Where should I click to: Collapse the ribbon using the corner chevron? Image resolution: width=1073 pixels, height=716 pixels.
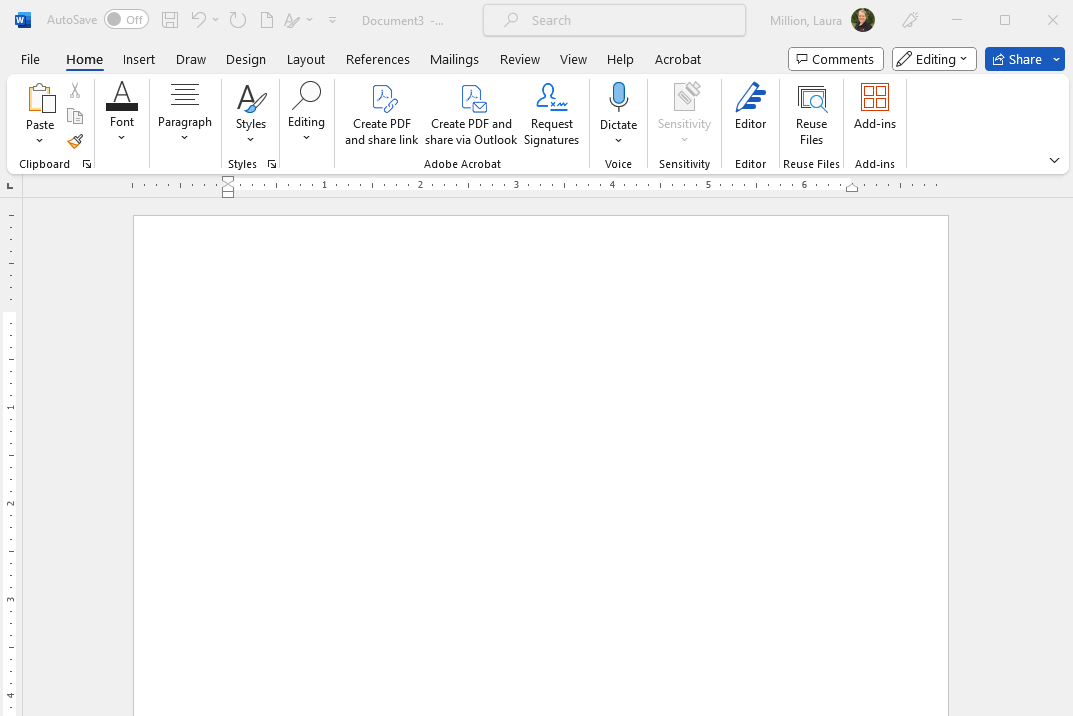click(x=1054, y=161)
